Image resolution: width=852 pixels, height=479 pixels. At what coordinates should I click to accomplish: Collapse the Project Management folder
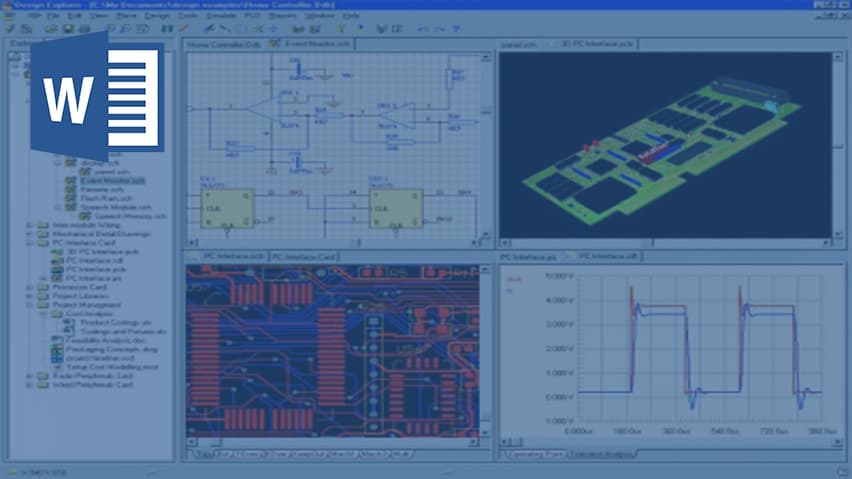tap(29, 305)
